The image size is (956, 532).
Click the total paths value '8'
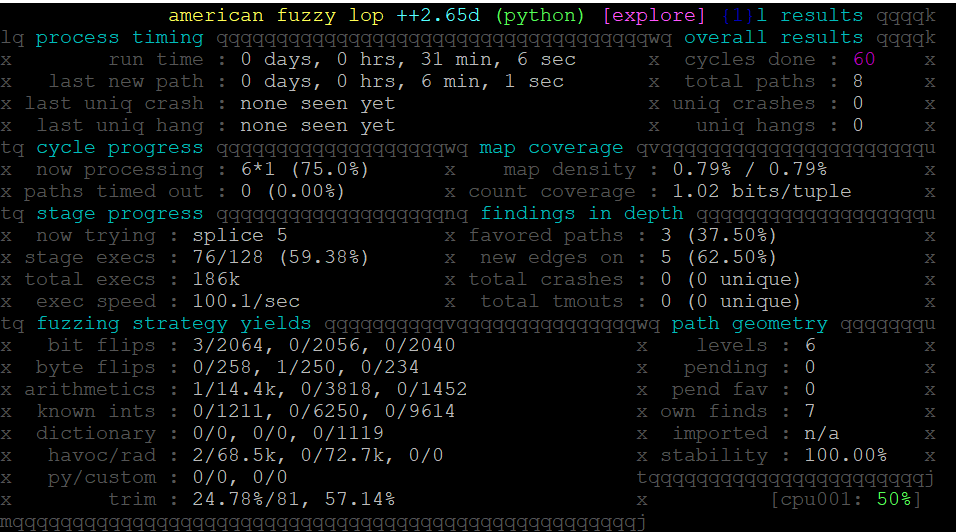(858, 82)
